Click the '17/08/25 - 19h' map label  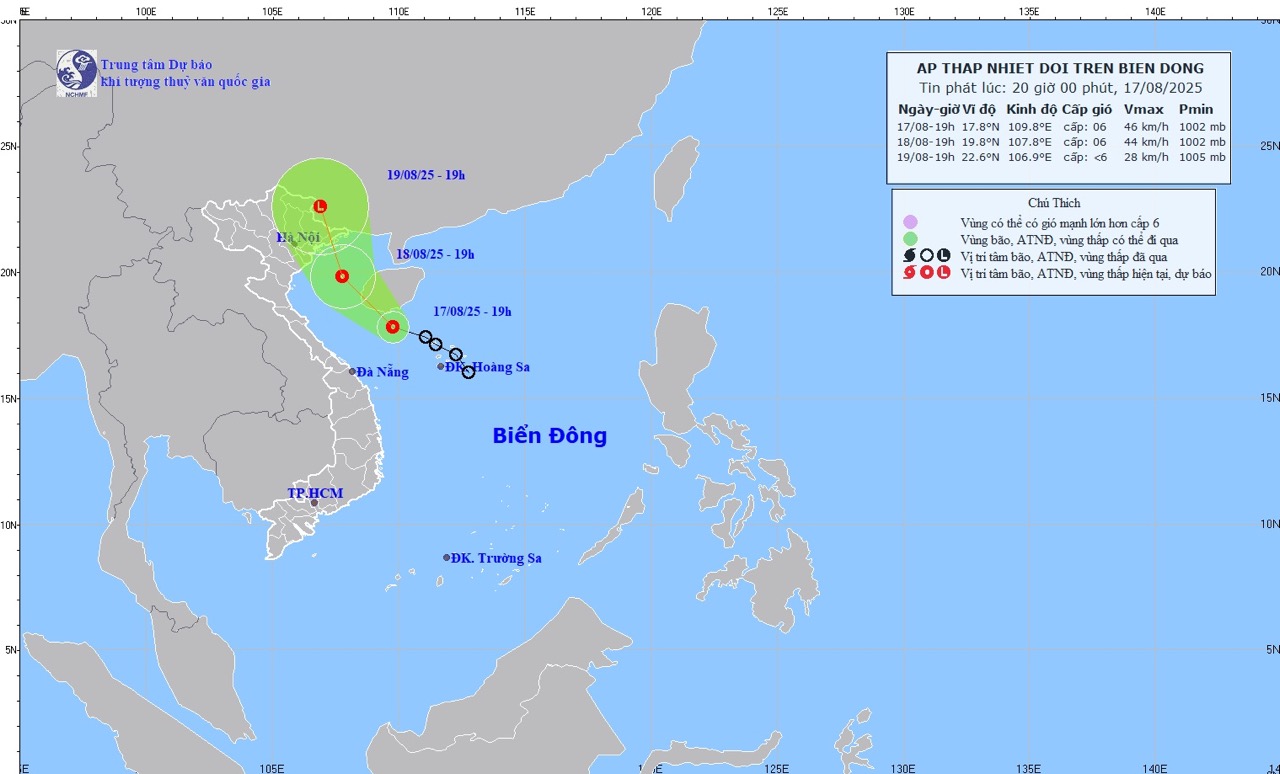coord(472,312)
